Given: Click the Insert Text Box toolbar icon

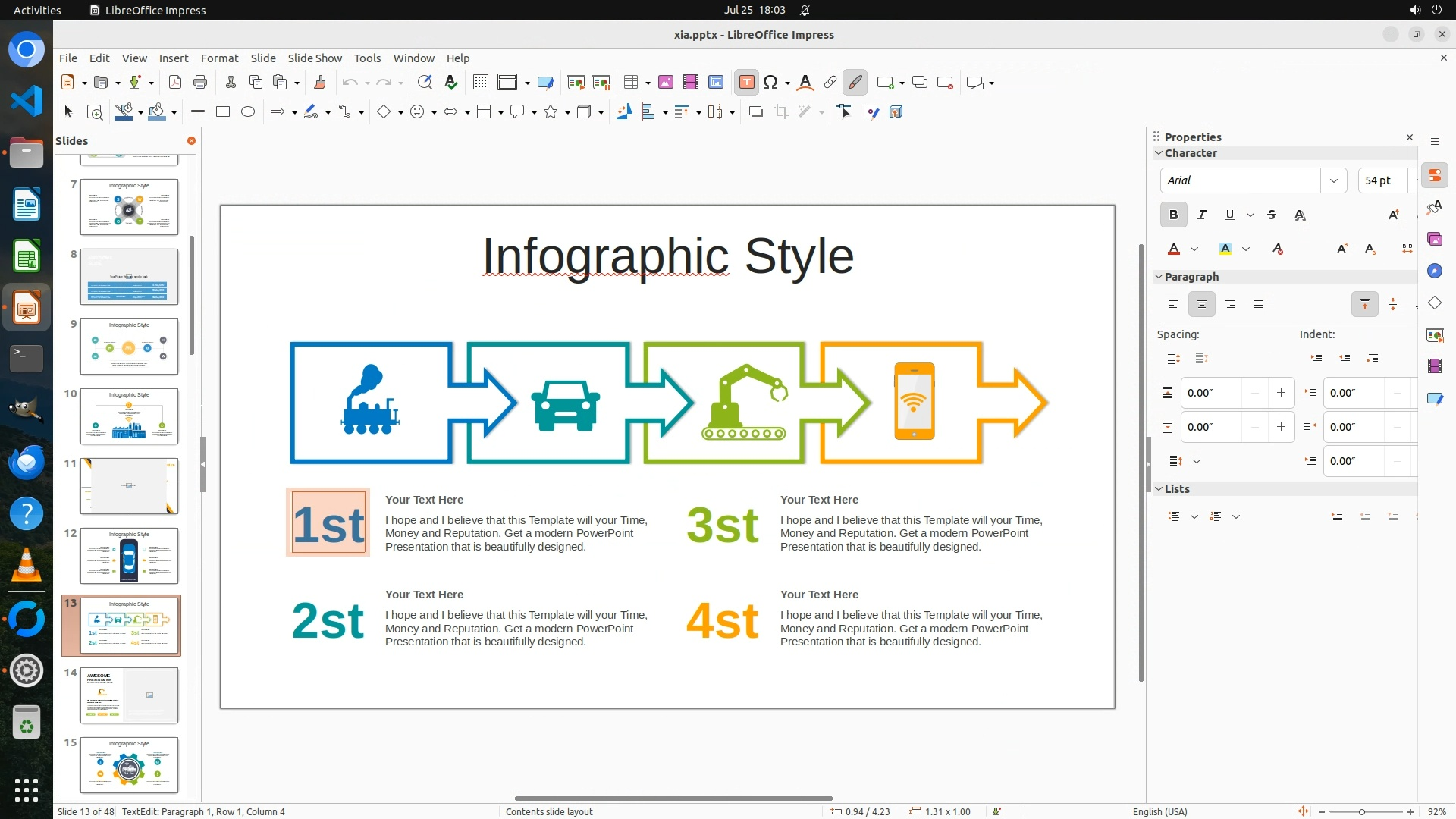Looking at the screenshot, I should [746, 83].
